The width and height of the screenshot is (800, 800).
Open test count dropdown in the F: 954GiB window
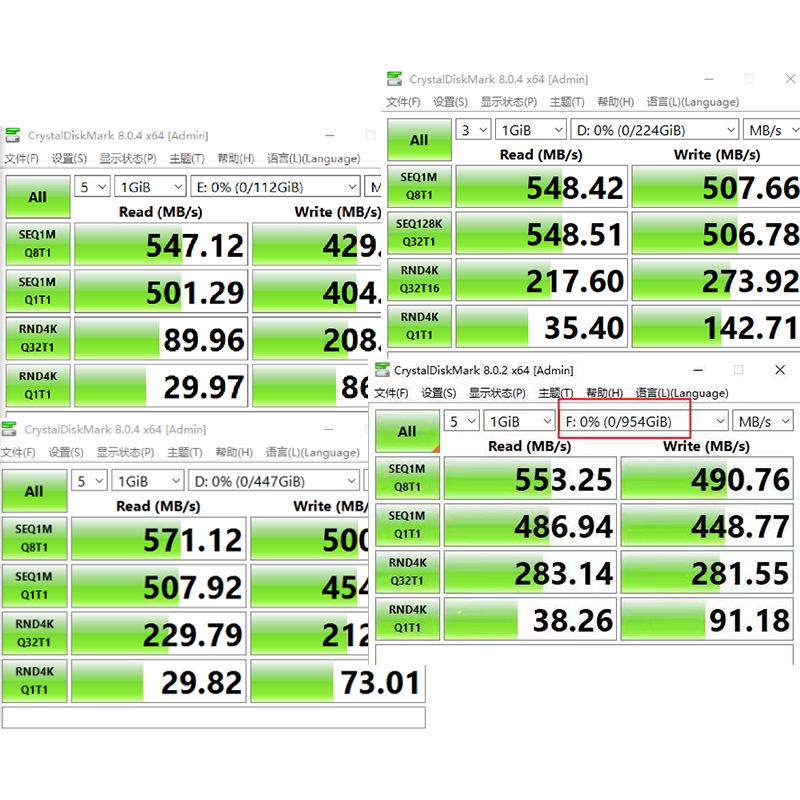462,422
